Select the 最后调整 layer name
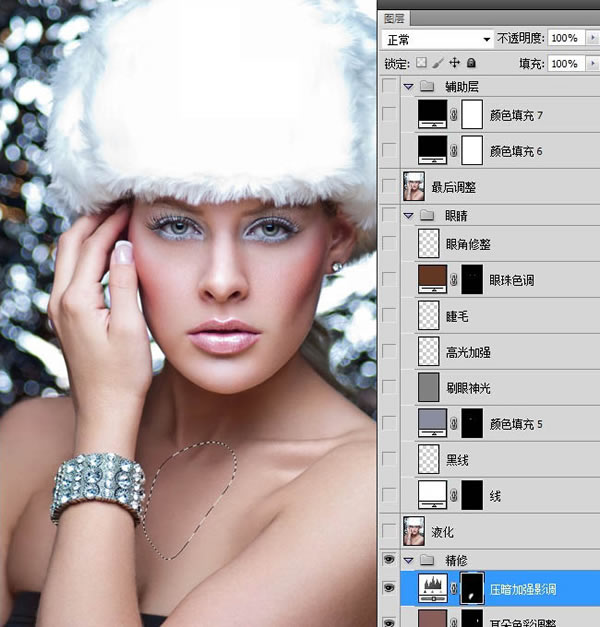The height and width of the screenshot is (627, 600). [454, 187]
